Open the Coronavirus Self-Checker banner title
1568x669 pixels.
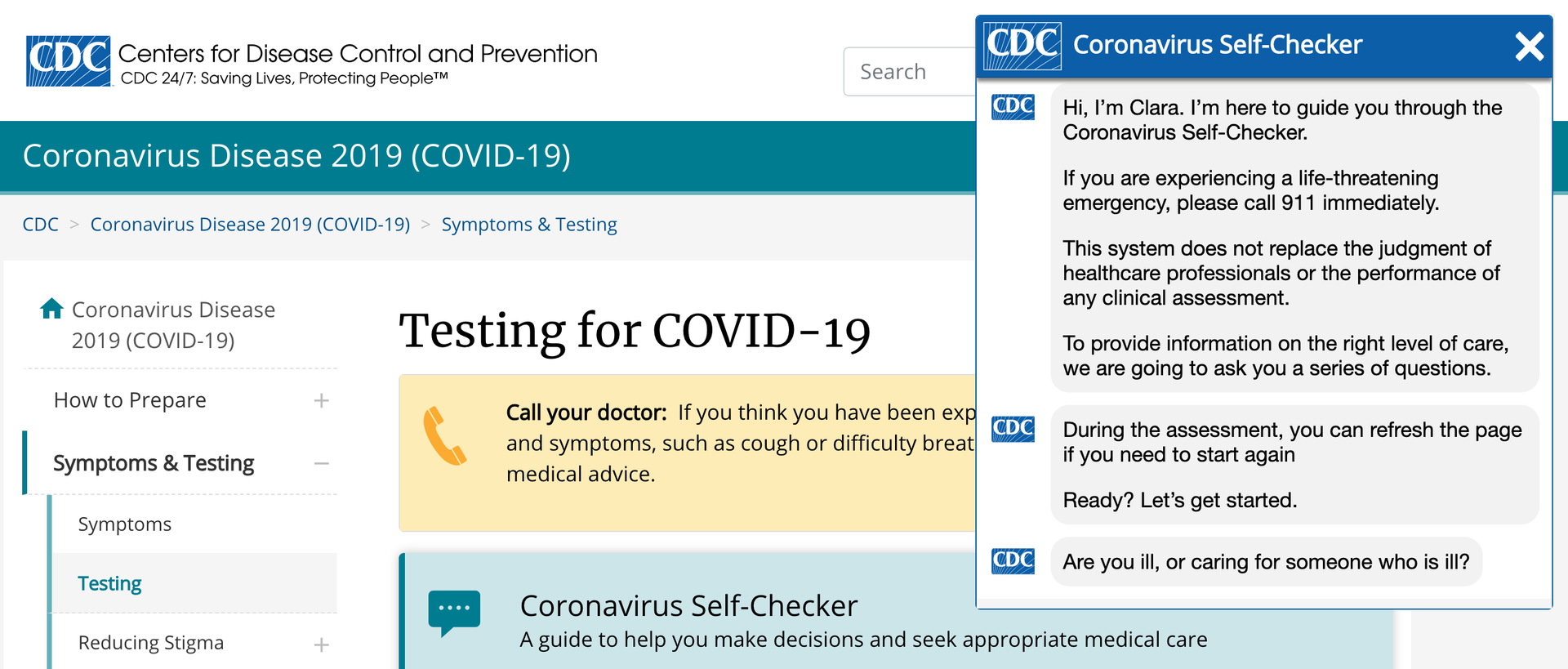pos(688,606)
